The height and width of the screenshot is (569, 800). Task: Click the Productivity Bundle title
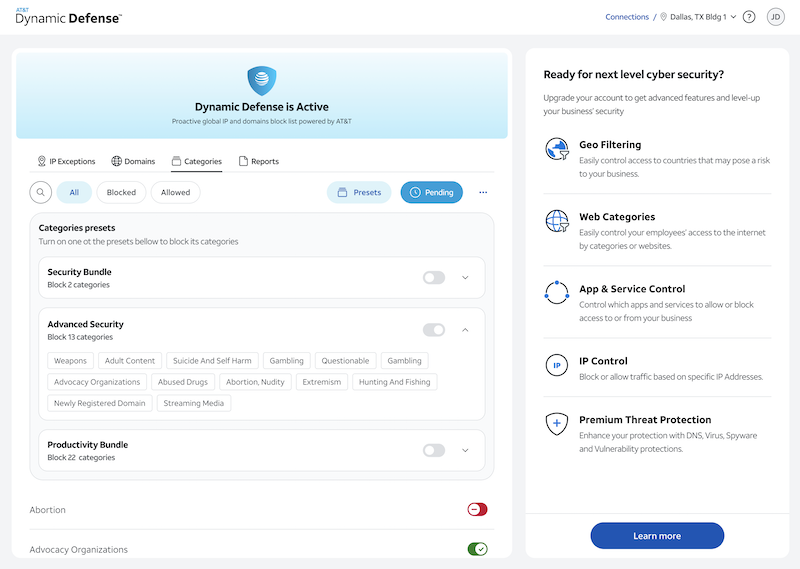[x=88, y=444]
